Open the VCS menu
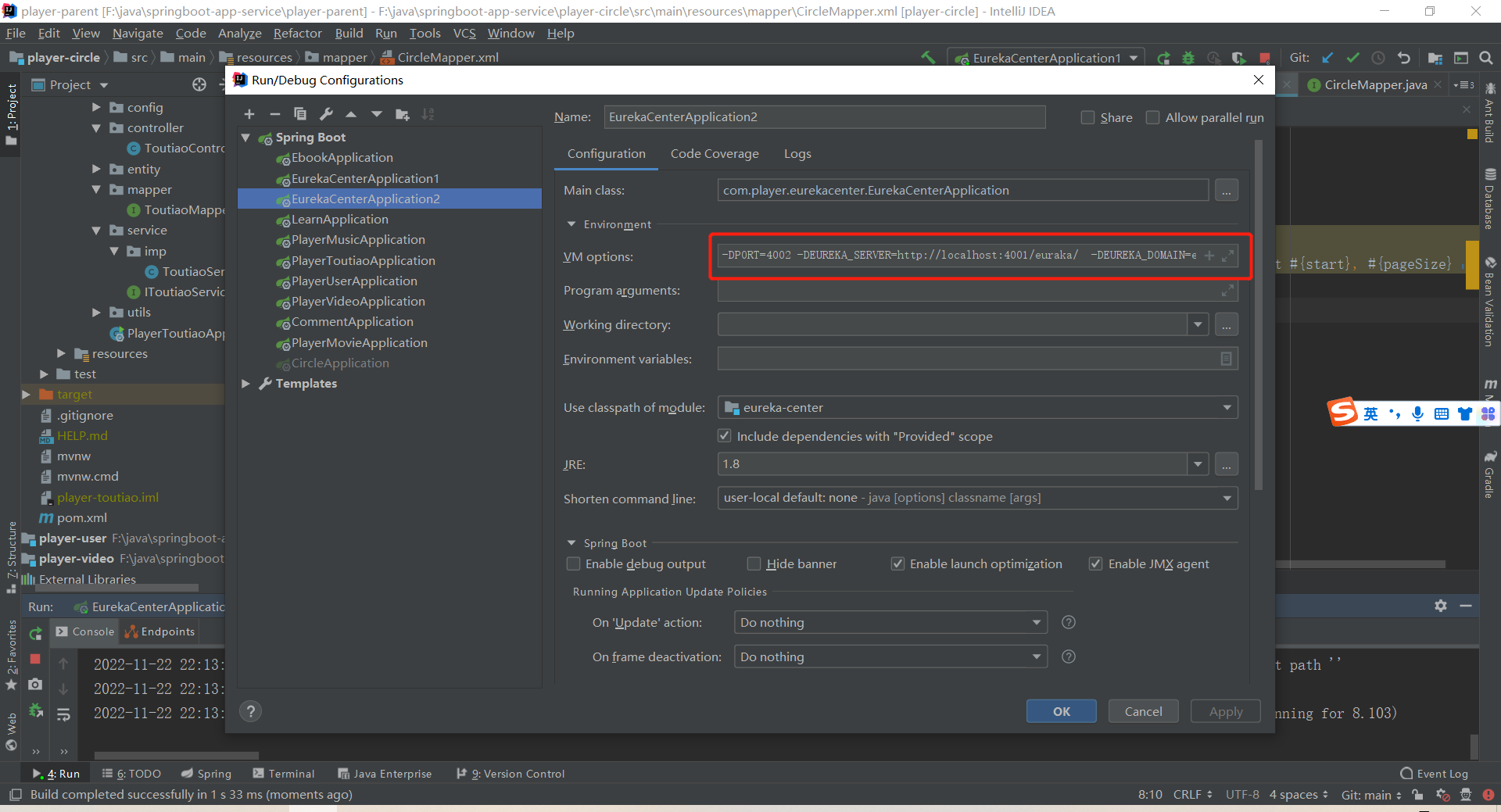The height and width of the screenshot is (812, 1501). [464, 34]
